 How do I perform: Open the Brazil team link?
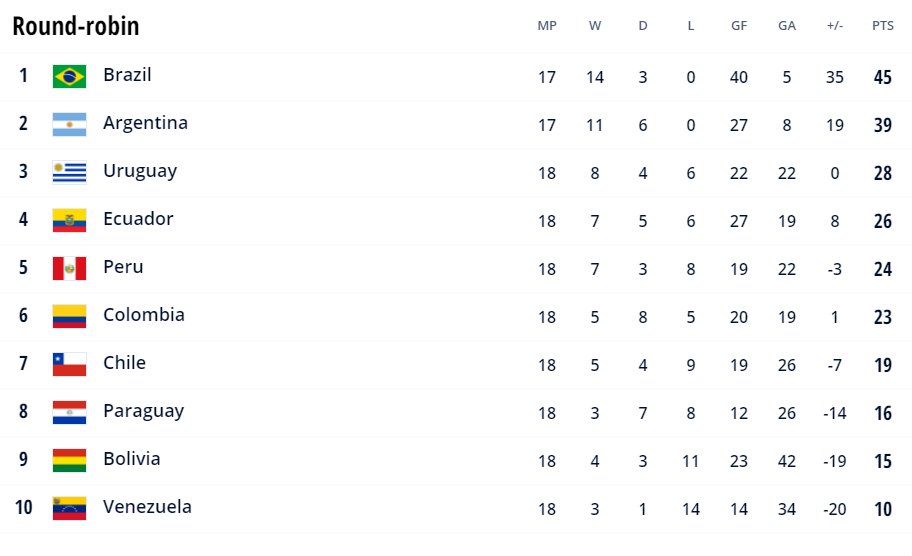point(127,75)
